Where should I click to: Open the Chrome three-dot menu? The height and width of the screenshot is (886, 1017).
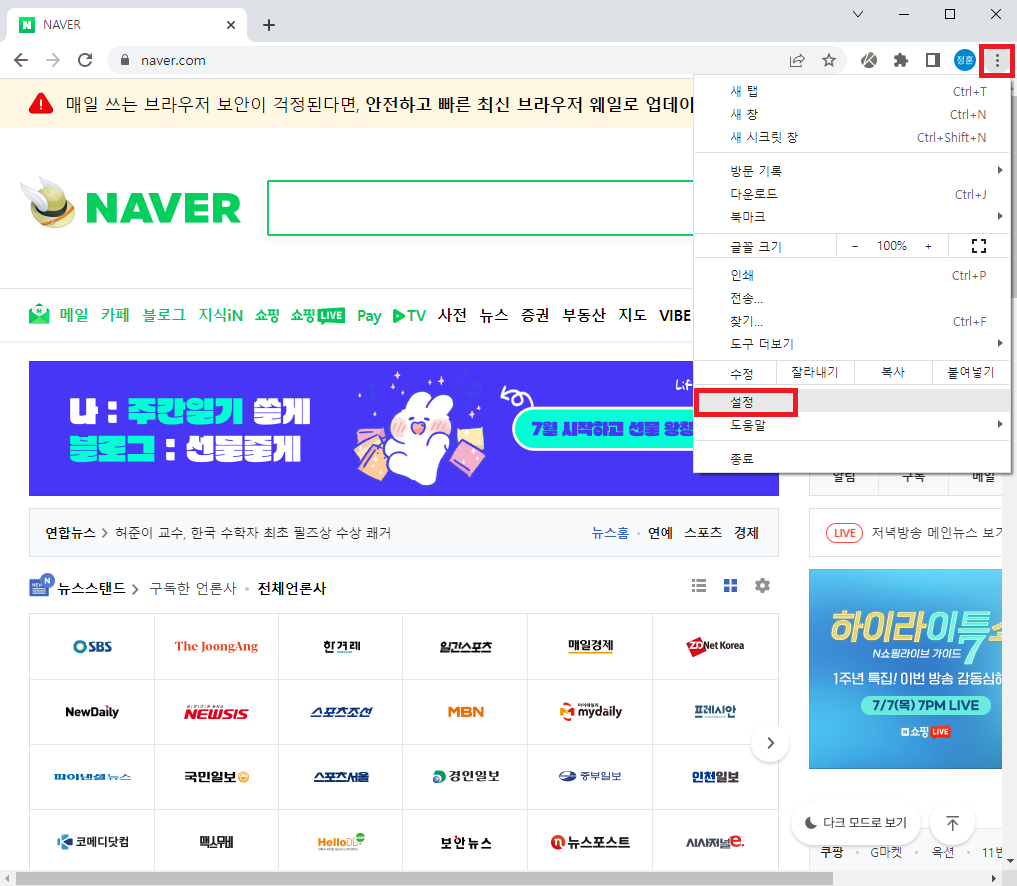point(997,61)
